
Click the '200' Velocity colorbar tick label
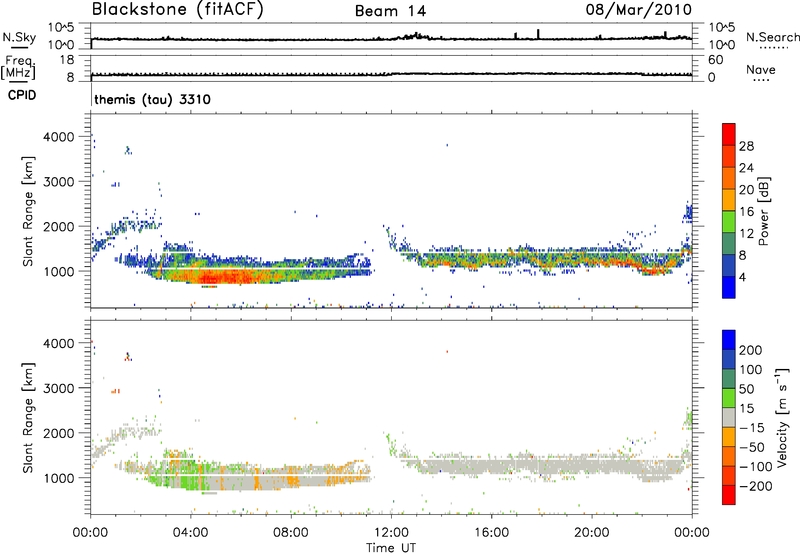click(751, 350)
